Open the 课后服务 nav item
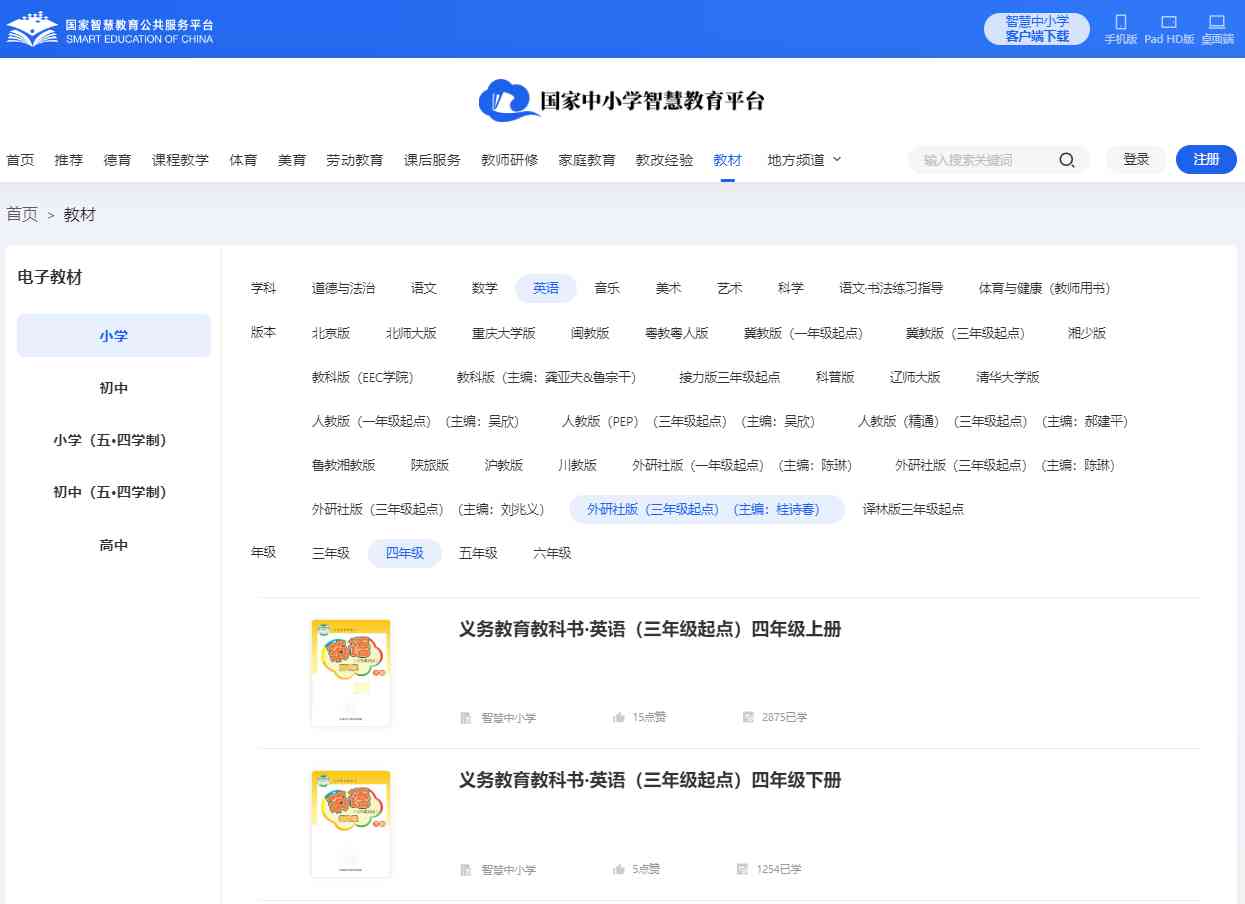Viewport: 1245px width, 904px height. (432, 160)
